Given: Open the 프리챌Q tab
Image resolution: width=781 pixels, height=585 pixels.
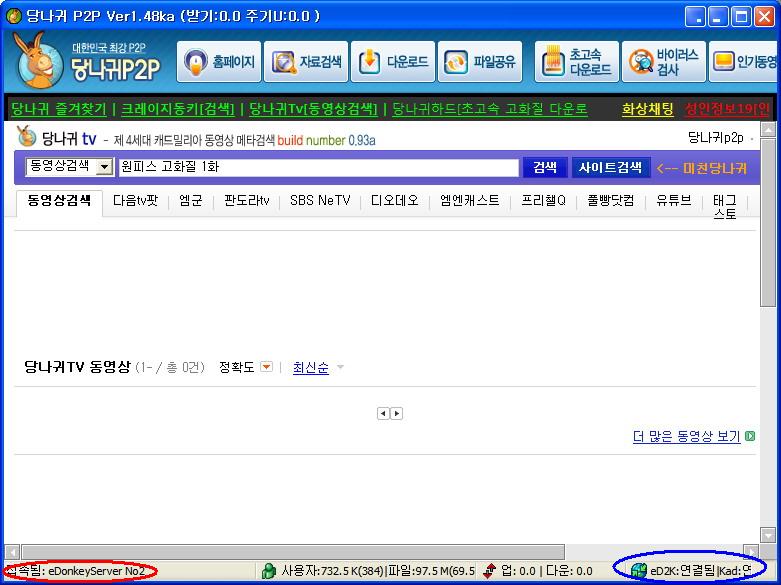Looking at the screenshot, I should 543,200.
